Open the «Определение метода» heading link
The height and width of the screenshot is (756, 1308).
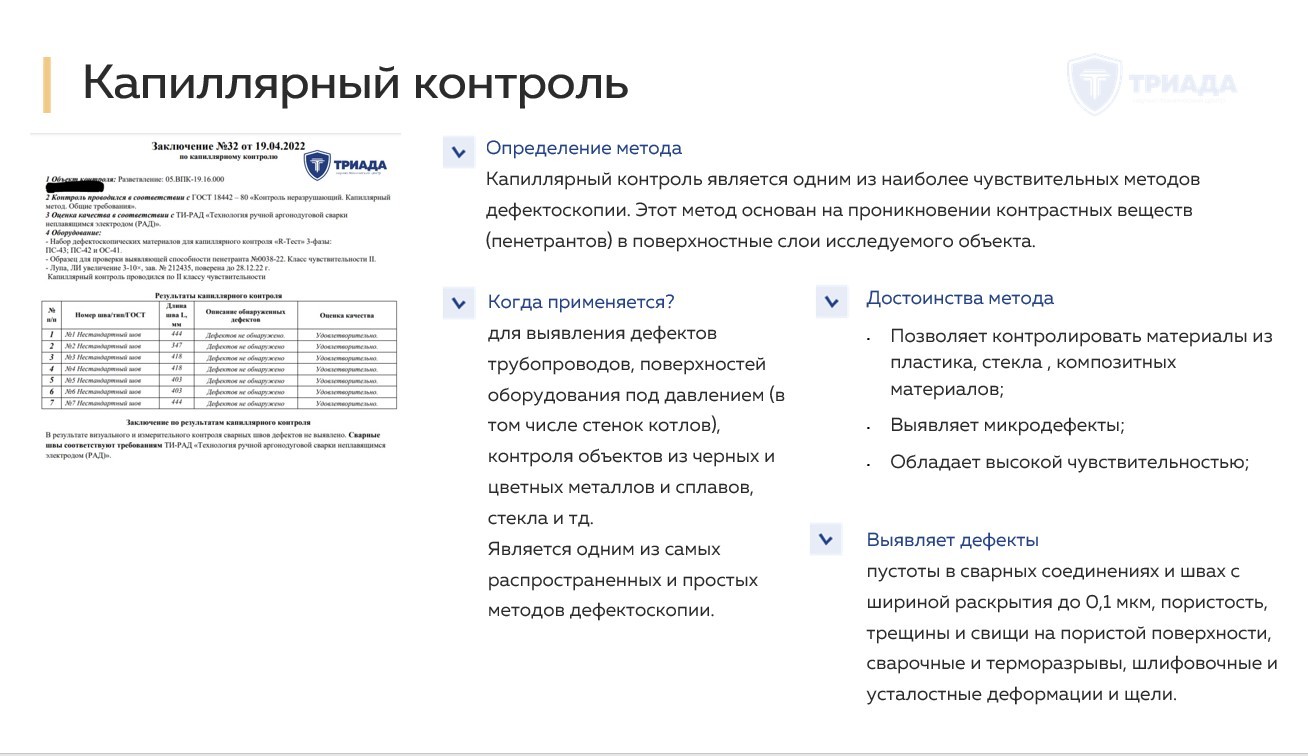point(583,148)
